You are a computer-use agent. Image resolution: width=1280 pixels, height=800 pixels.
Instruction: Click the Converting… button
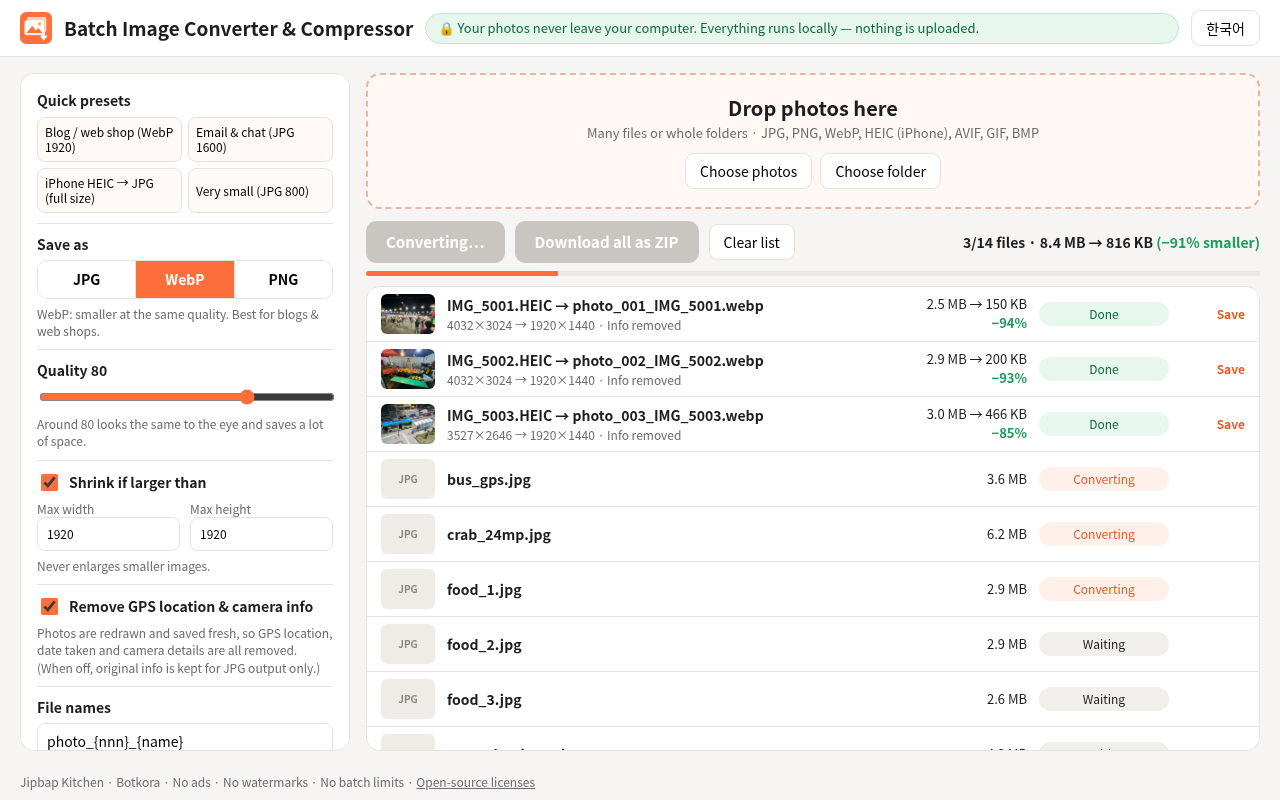pyautogui.click(x=435, y=242)
